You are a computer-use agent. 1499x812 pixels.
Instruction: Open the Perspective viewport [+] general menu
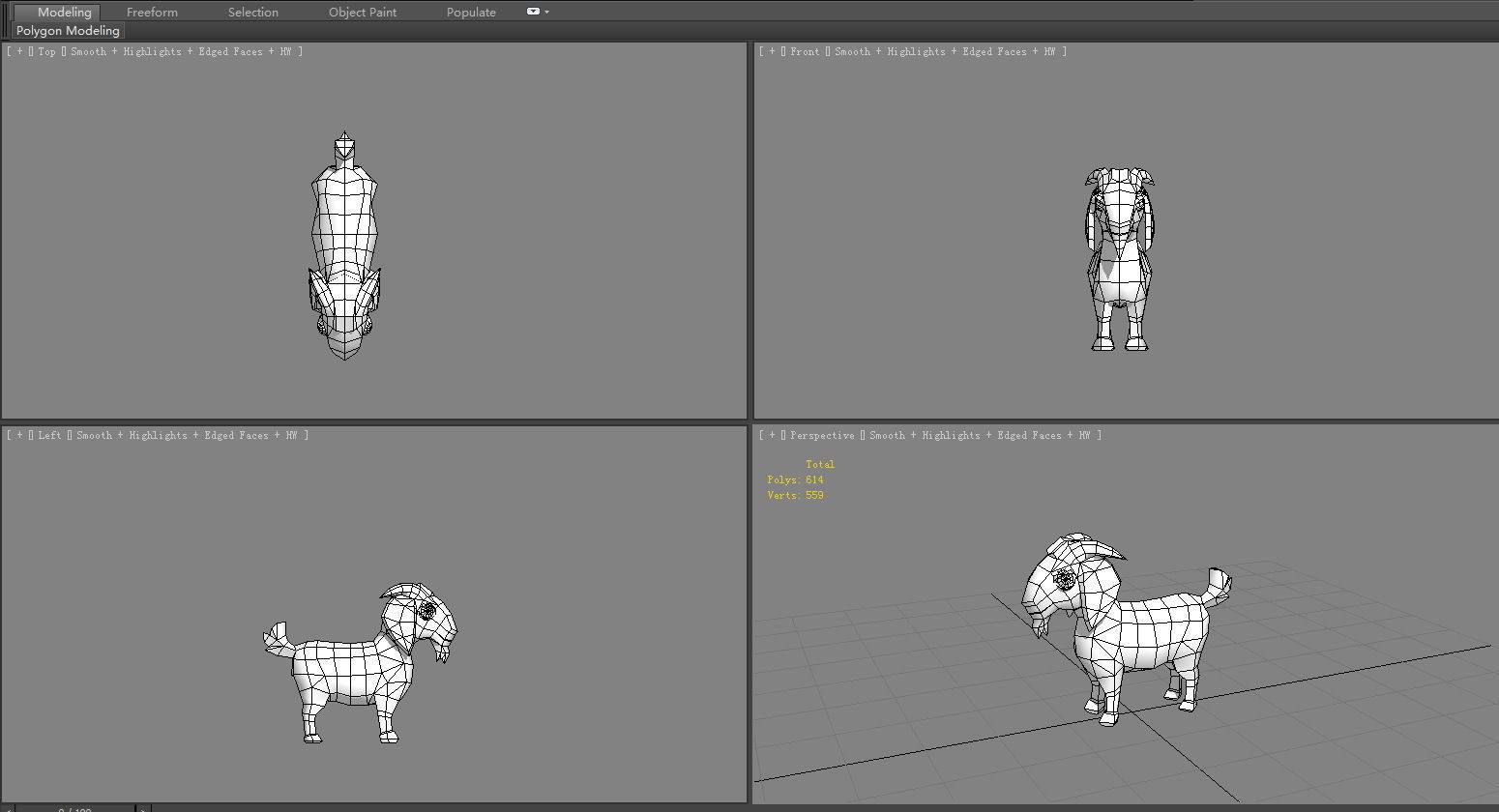(x=773, y=435)
